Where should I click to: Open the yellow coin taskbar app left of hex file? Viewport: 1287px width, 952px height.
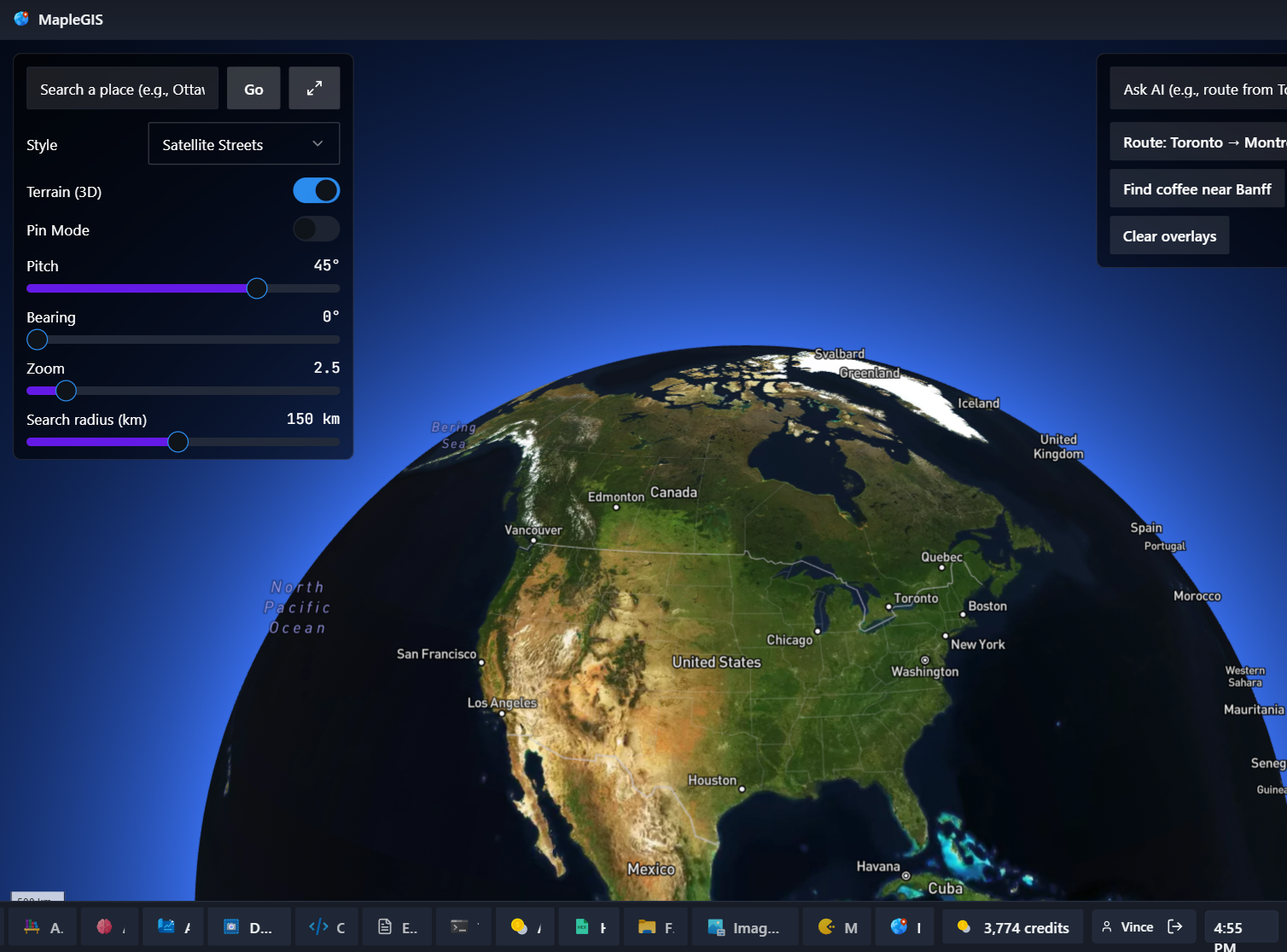[x=525, y=927]
